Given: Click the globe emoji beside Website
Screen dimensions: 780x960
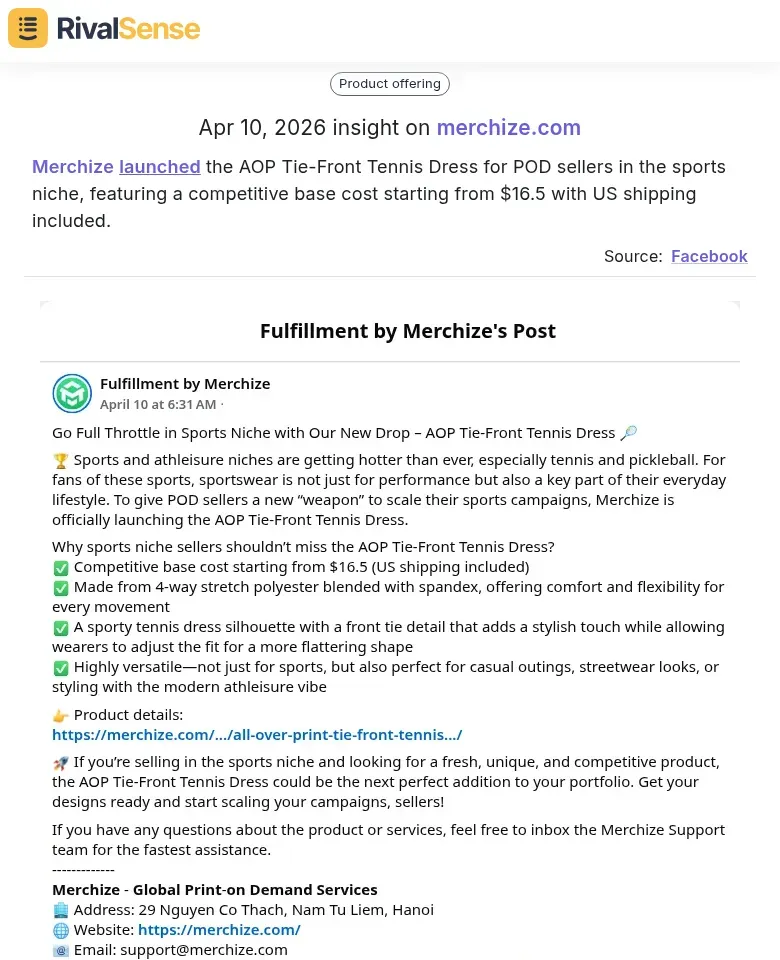Looking at the screenshot, I should pyautogui.click(x=61, y=930).
